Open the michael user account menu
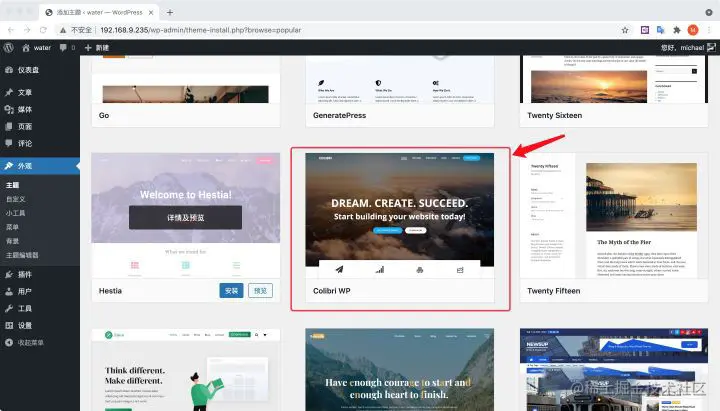This screenshot has height=411, width=720. pyautogui.click(x=688, y=47)
